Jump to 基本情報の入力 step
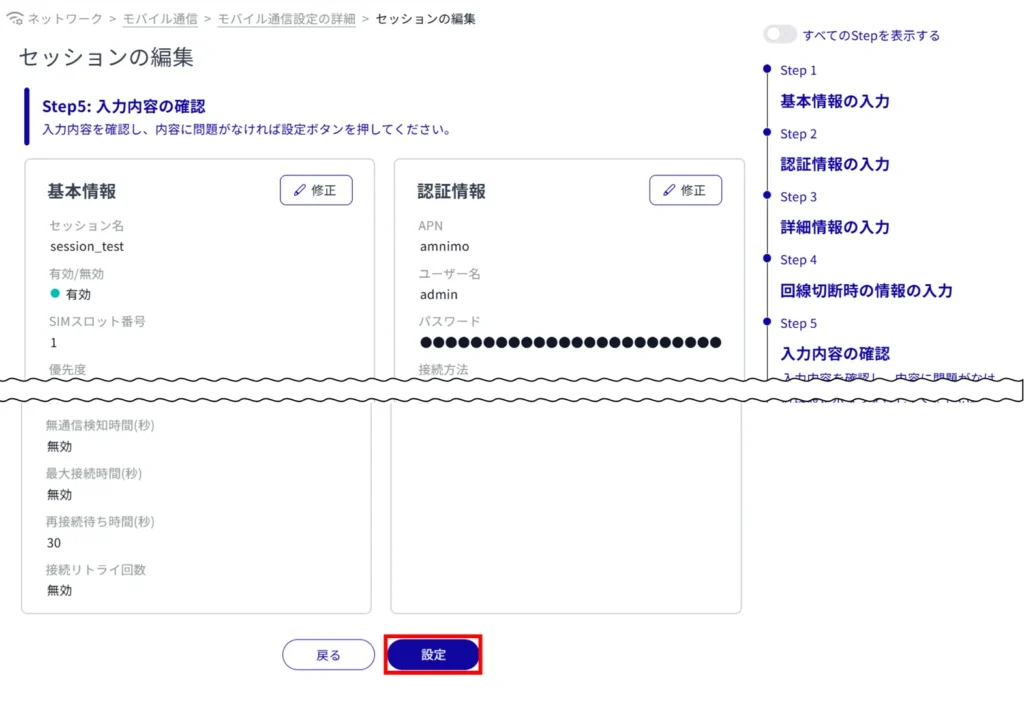The image size is (1024, 704). [x=834, y=101]
